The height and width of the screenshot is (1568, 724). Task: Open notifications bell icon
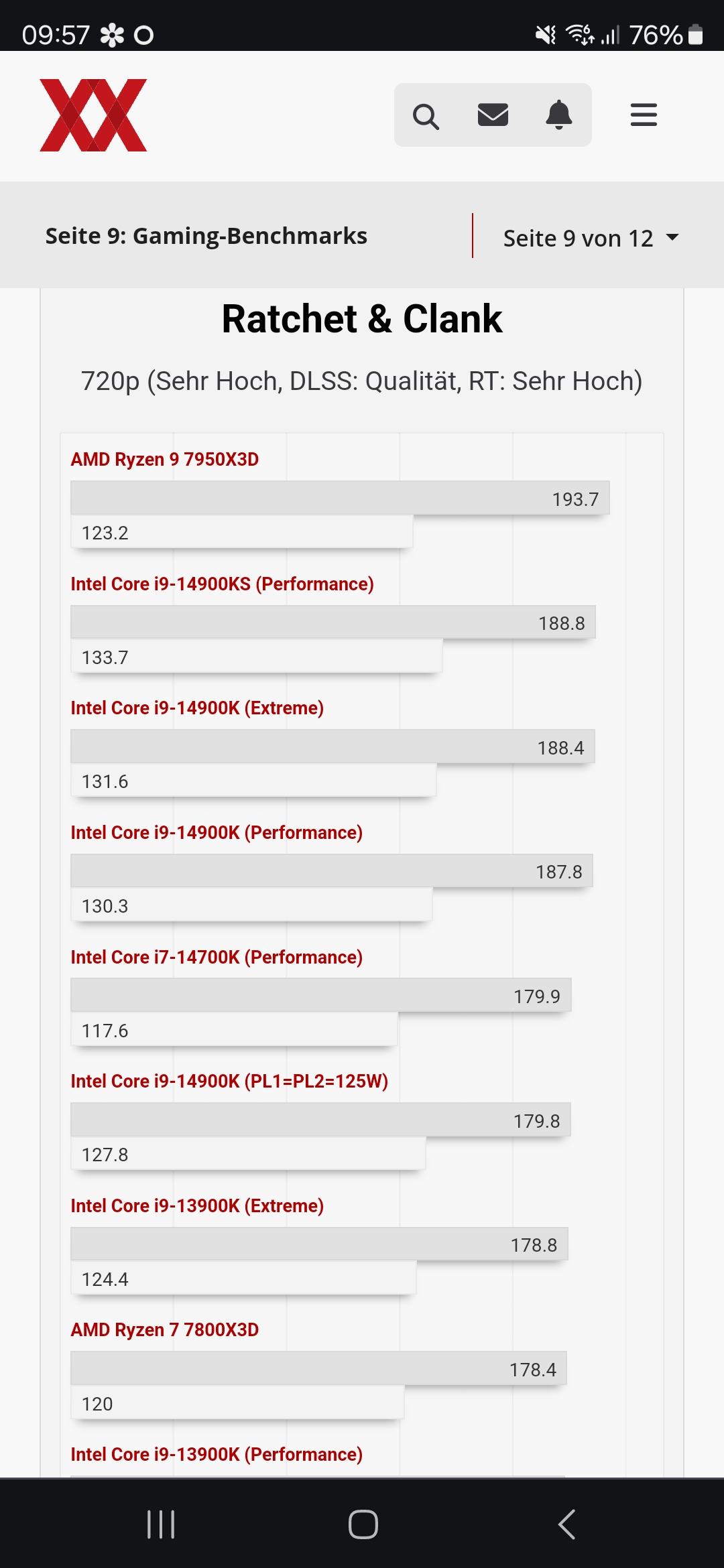pyautogui.click(x=558, y=115)
